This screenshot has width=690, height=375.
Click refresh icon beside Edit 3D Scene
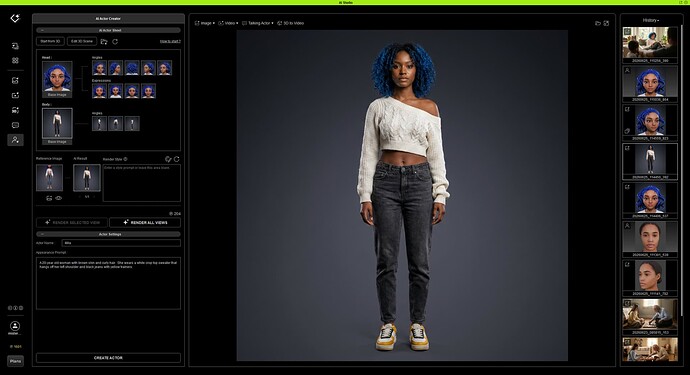(115, 41)
